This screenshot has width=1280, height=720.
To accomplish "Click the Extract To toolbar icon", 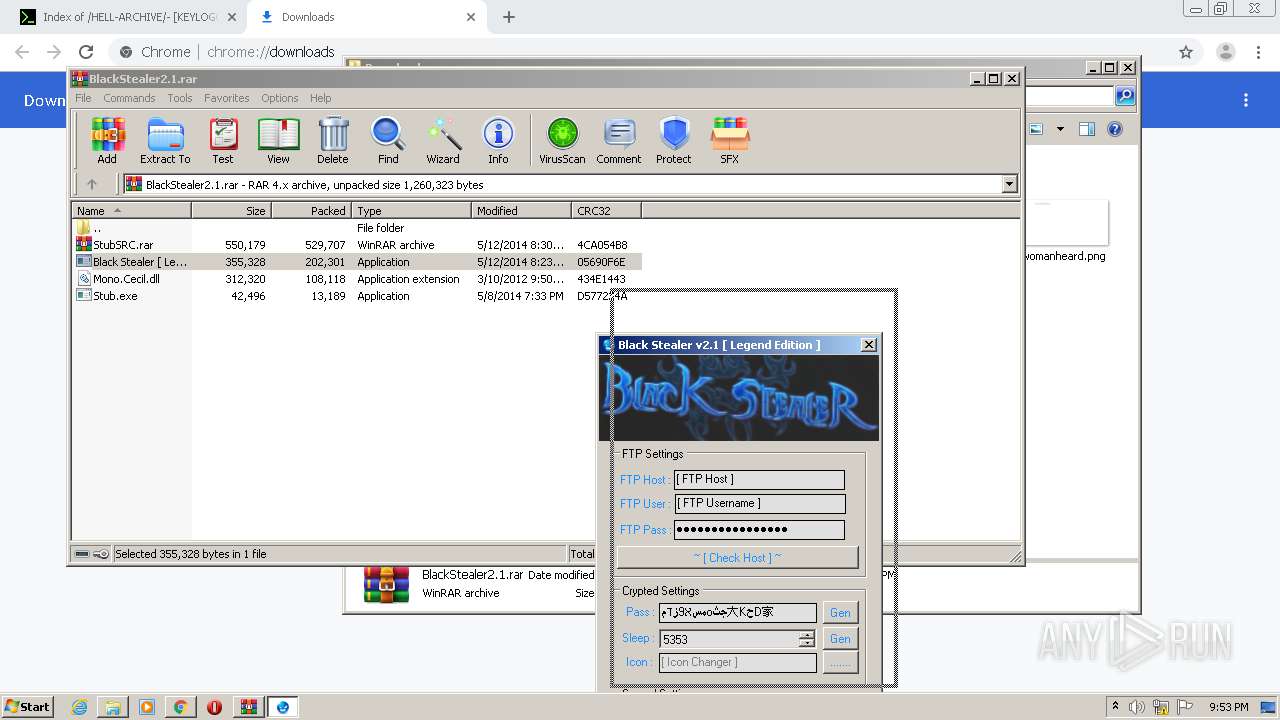I will [x=165, y=141].
